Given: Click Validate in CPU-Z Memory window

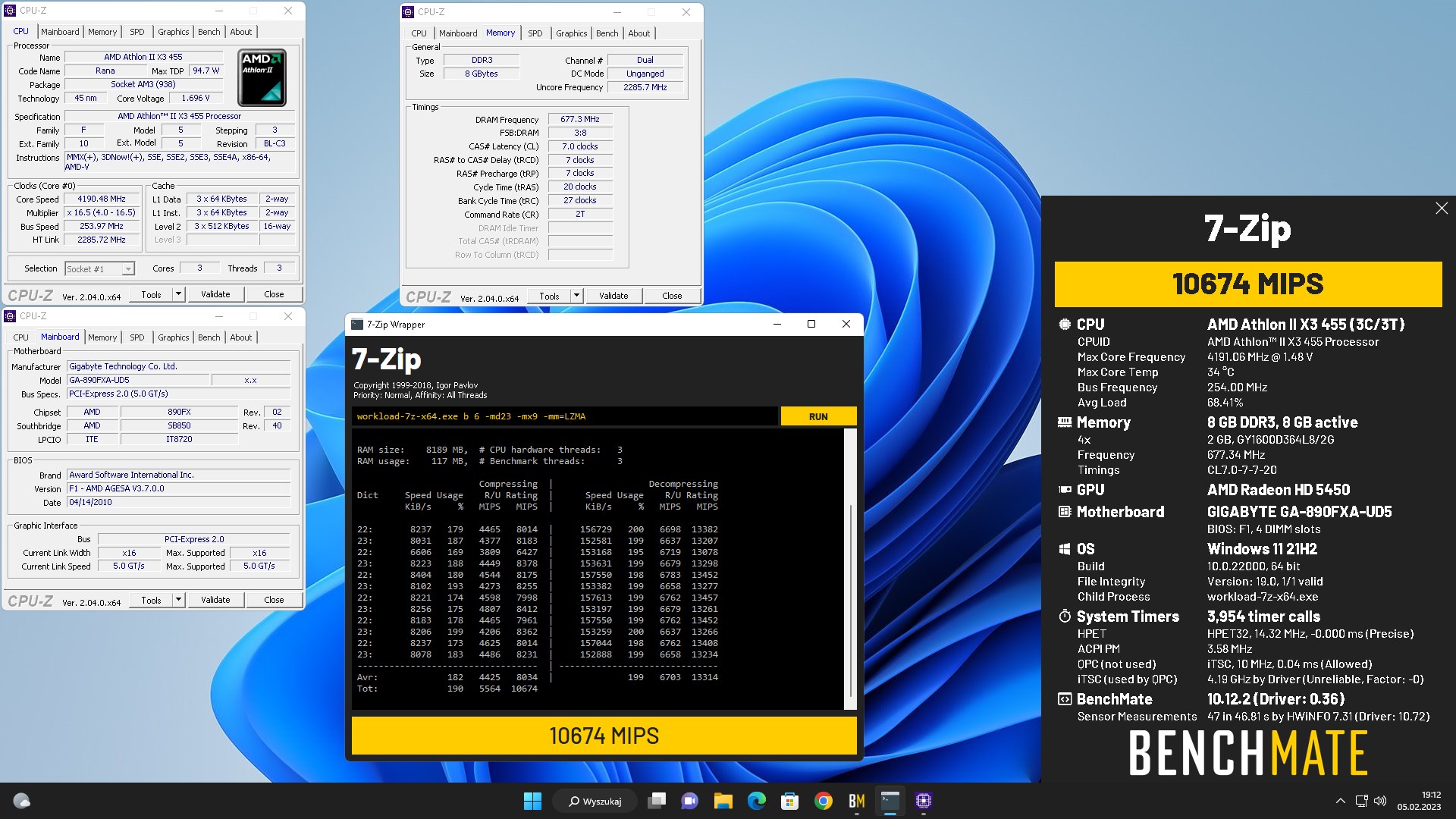Looking at the screenshot, I should (x=613, y=296).
